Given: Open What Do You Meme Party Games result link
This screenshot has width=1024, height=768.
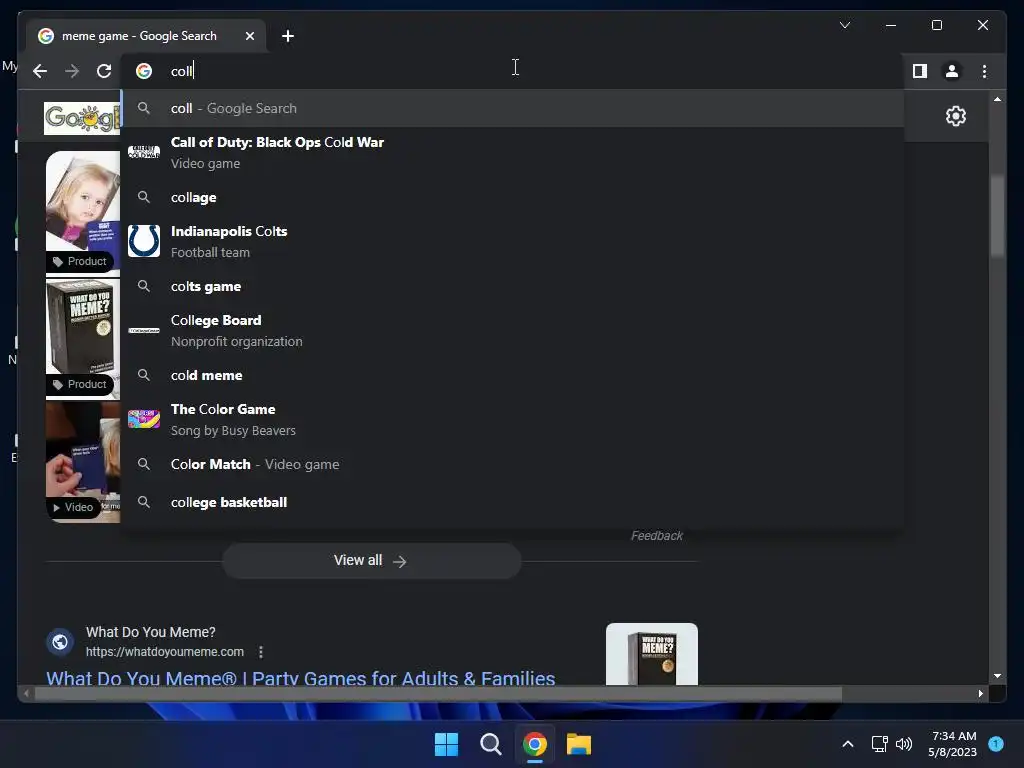Looking at the screenshot, I should click(x=300, y=678).
